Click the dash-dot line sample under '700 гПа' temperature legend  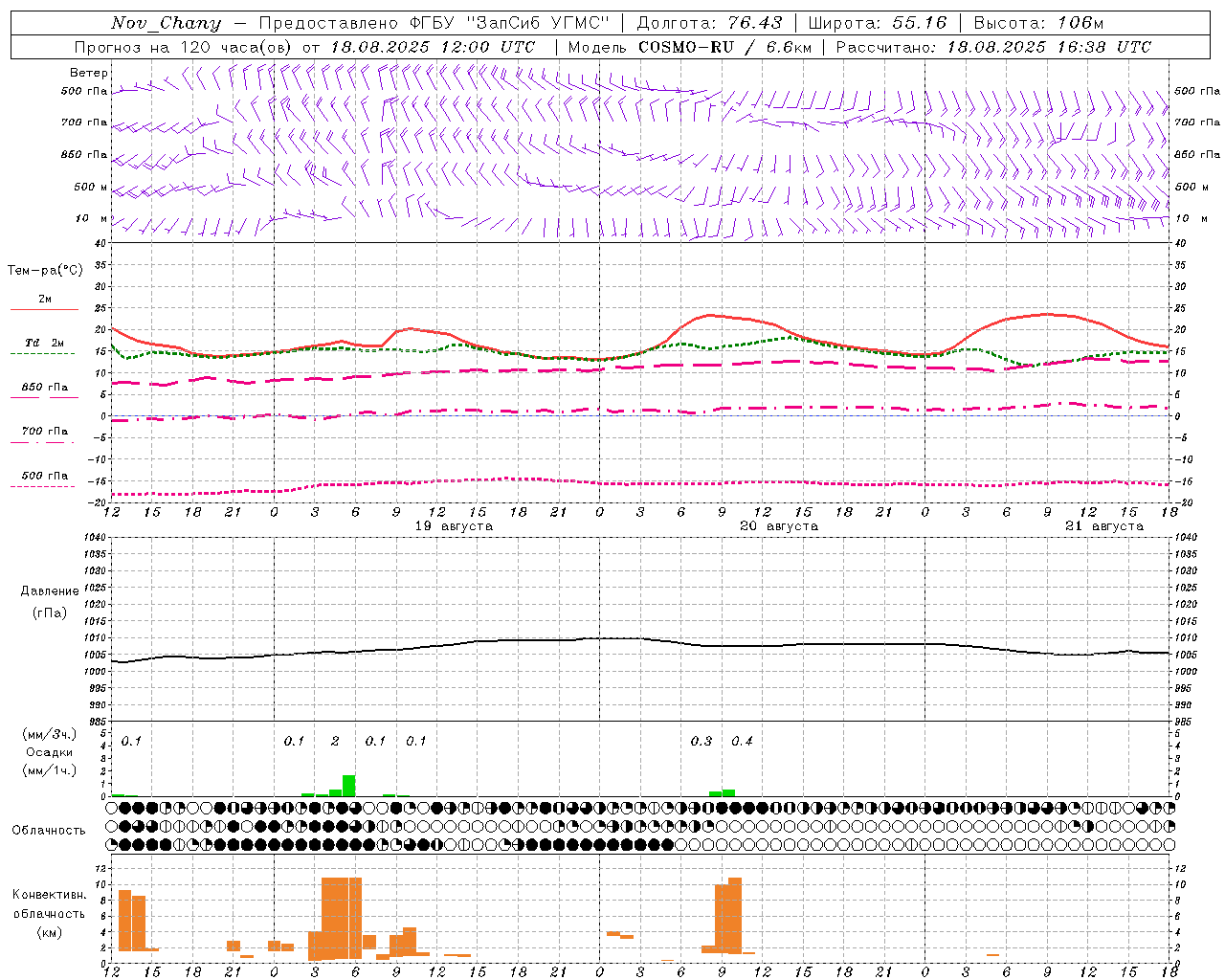tap(44, 442)
